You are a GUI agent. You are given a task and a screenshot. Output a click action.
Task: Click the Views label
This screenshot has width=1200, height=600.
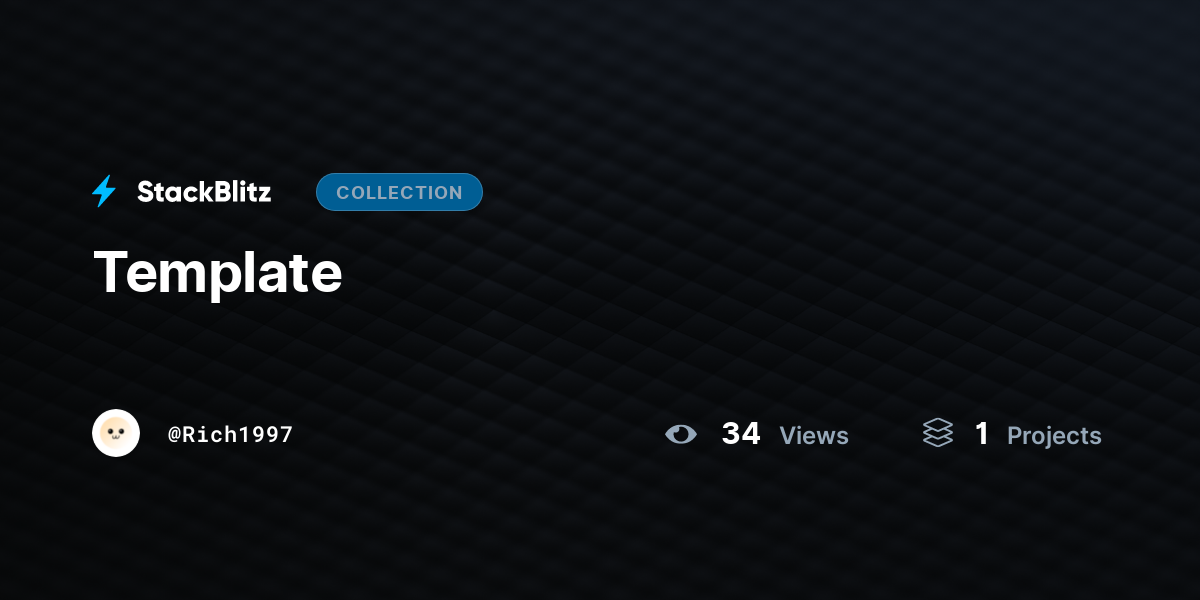(x=814, y=436)
